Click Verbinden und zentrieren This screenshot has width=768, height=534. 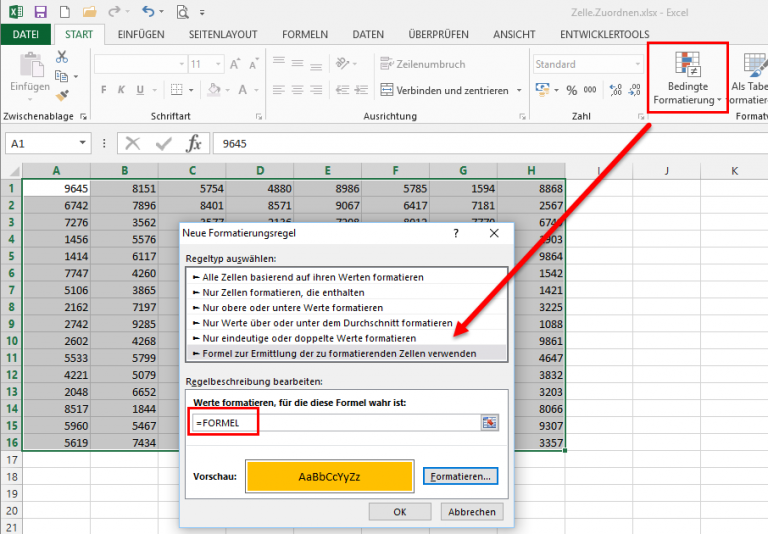point(445,90)
